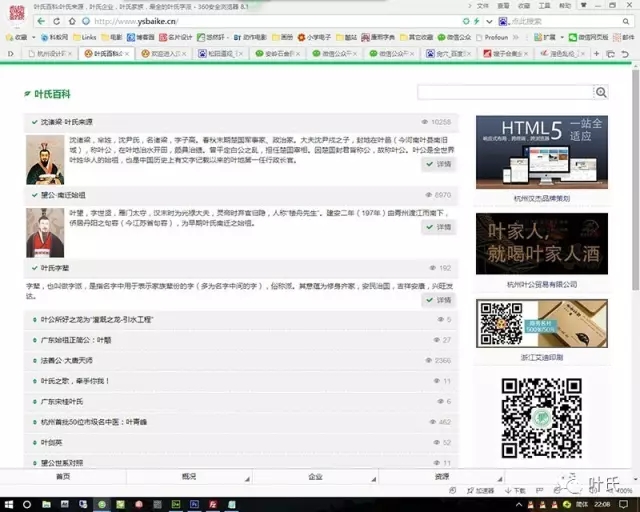Open the 帮助 menu
The image size is (640, 512).
[565, 6]
